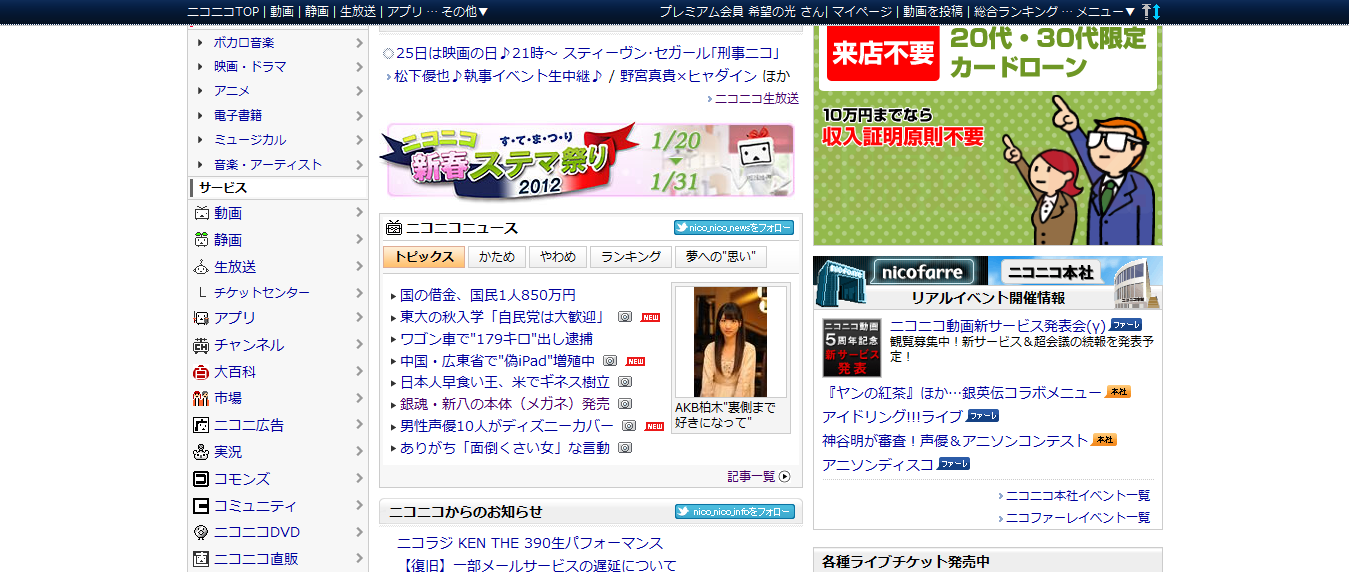Click the 大百科 icon in sidebar
Image resolution: width=1349 pixels, height=572 pixels.
[x=201, y=372]
